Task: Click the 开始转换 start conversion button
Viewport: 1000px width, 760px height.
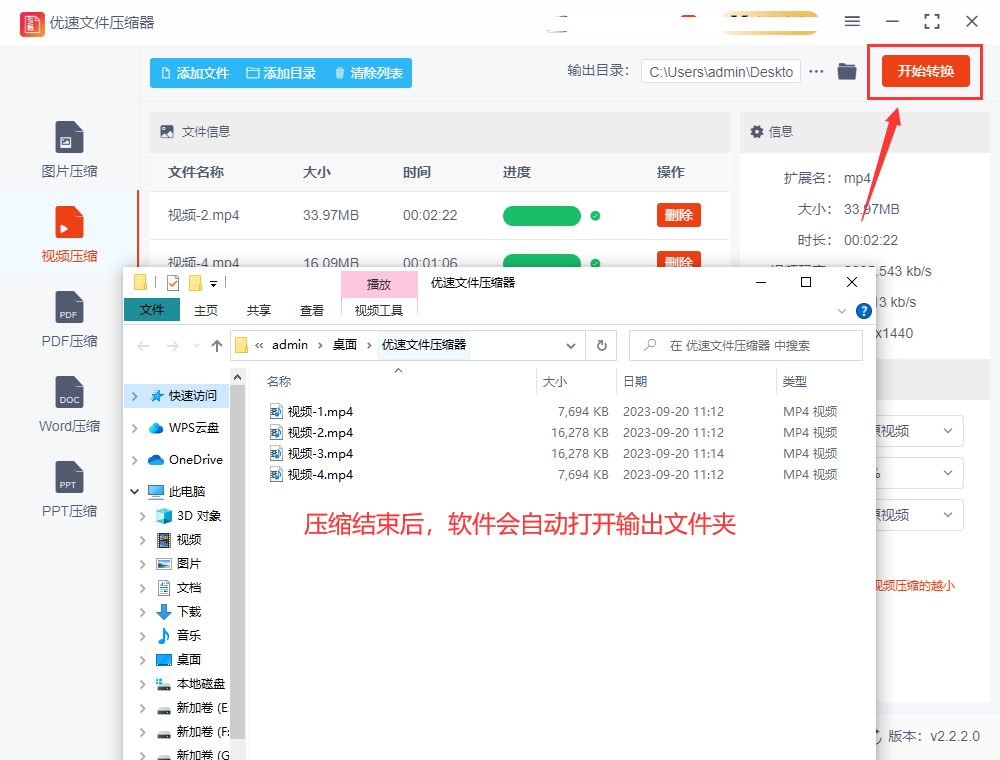Action: 925,71
